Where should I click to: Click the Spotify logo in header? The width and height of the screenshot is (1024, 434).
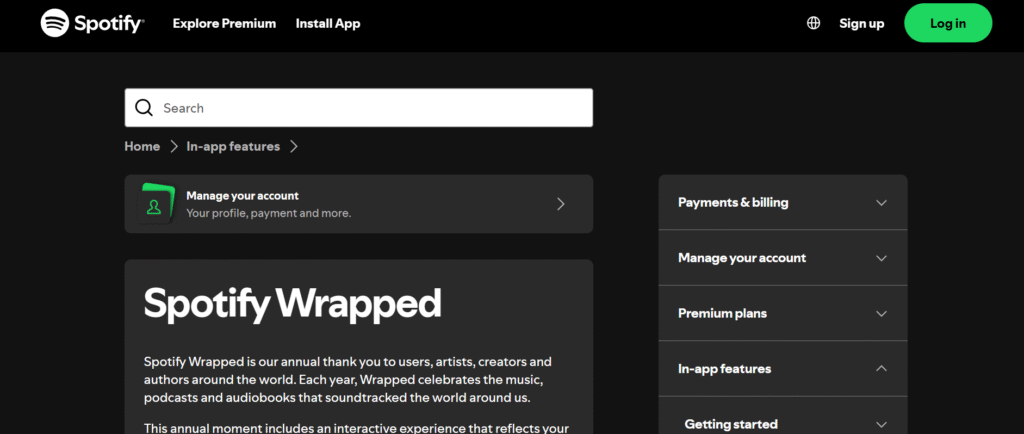tap(92, 23)
